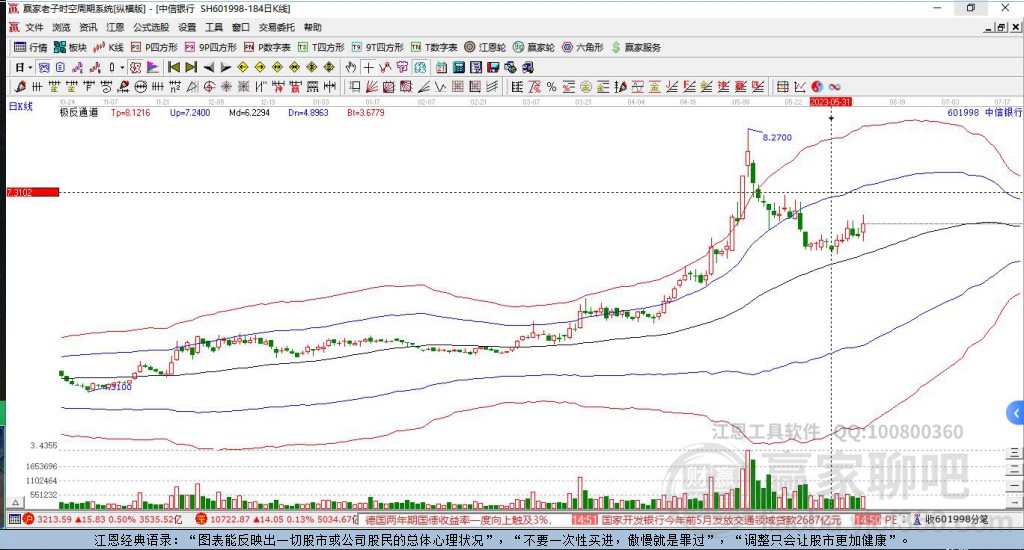
Task: Open the 江恩 menu
Action: pyautogui.click(x=115, y=27)
